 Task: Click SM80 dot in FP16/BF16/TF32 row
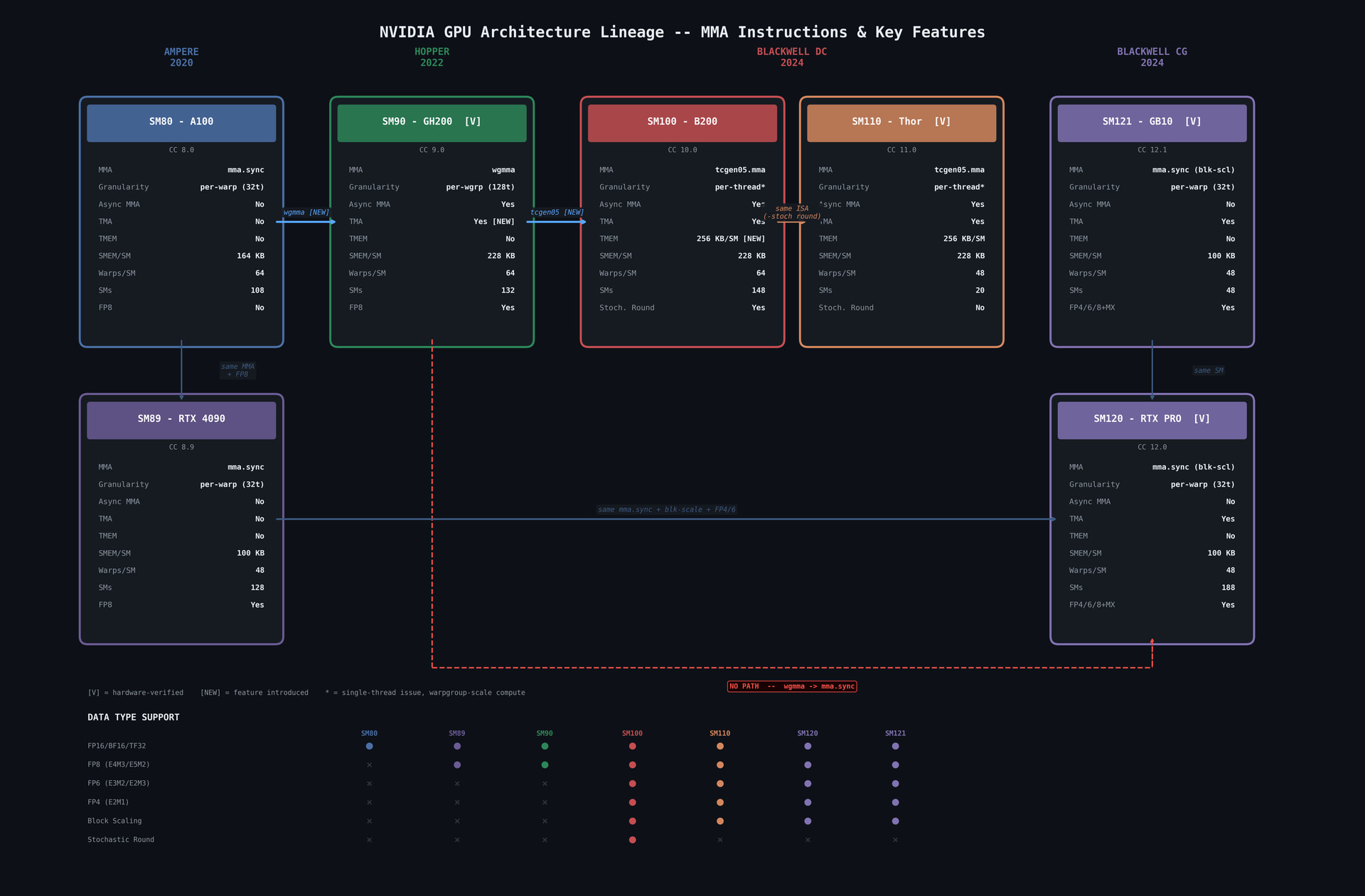[x=369, y=746]
